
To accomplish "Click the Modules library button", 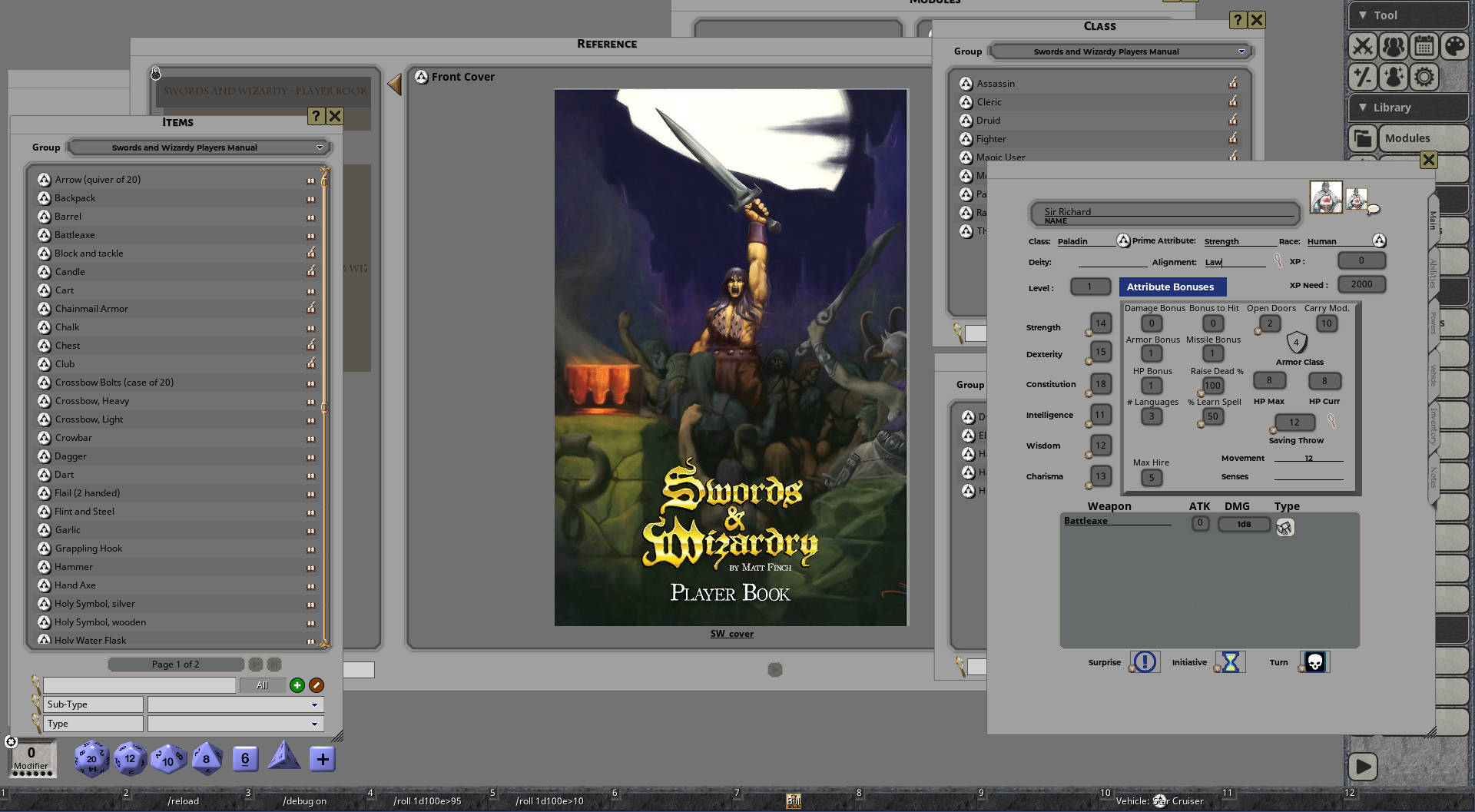I will pyautogui.click(x=1423, y=138).
